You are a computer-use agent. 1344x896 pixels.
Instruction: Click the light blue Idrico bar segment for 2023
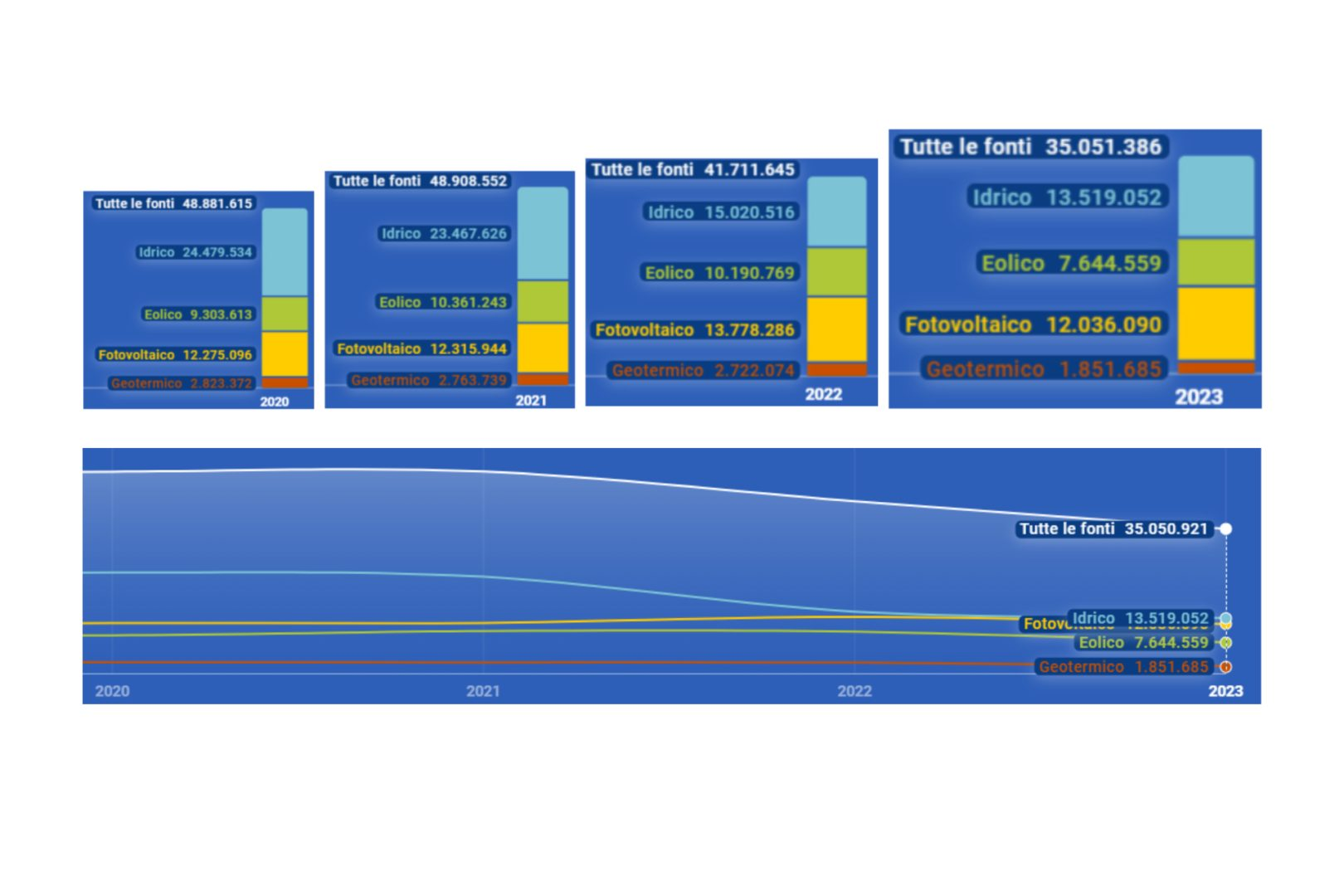1216,197
